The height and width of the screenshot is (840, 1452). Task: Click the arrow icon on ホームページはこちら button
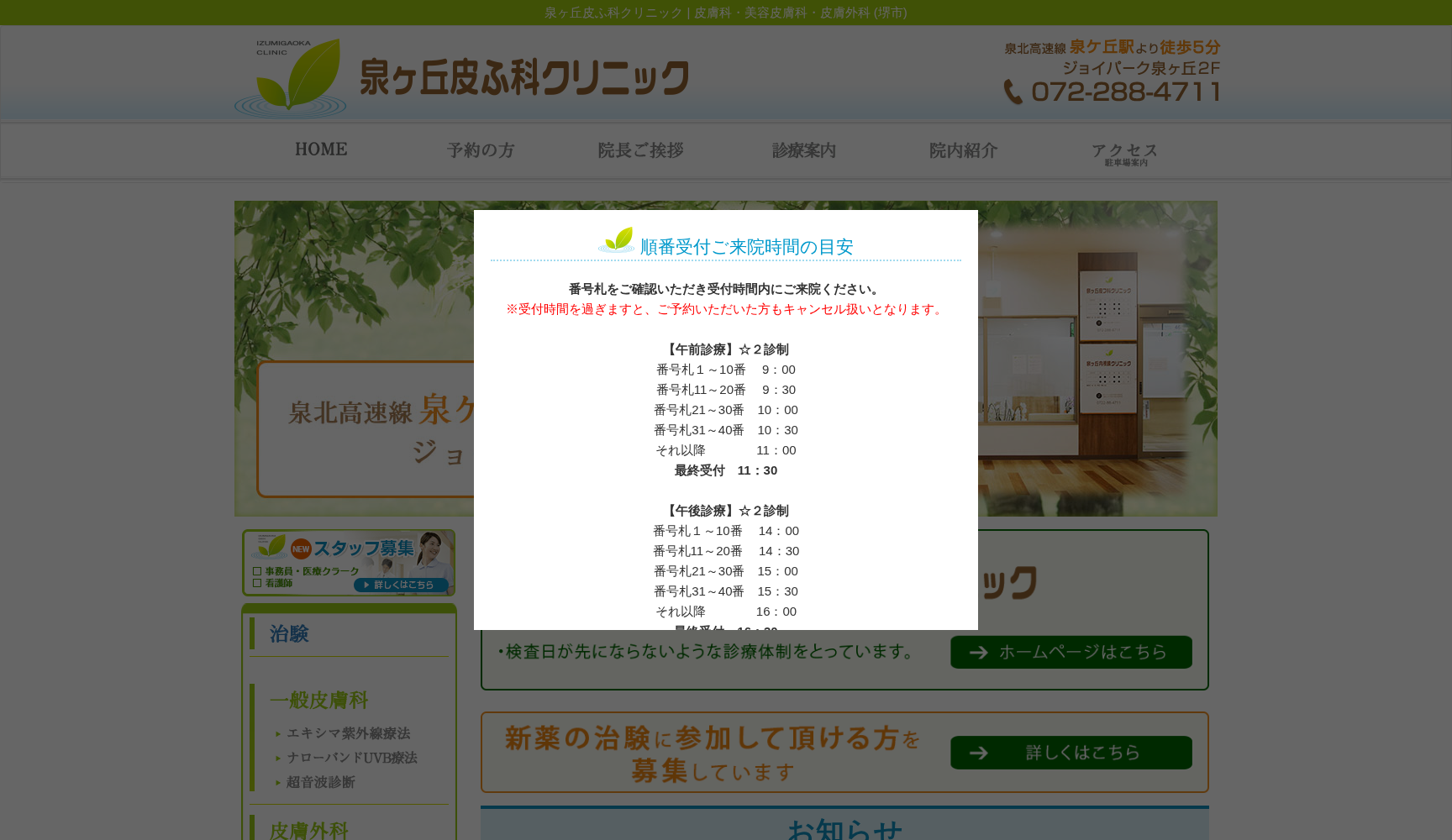(977, 652)
